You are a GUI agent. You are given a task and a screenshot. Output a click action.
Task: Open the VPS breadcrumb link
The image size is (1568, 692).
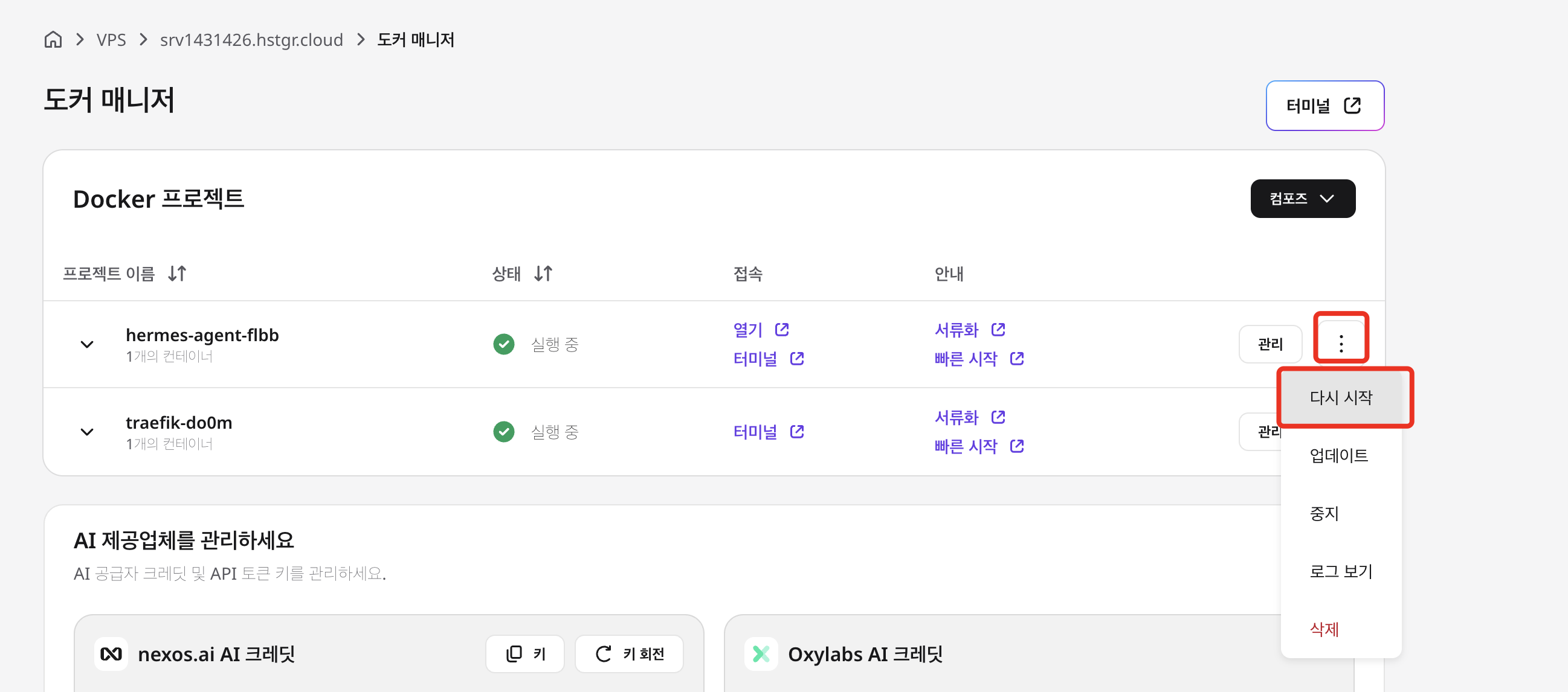tap(111, 39)
